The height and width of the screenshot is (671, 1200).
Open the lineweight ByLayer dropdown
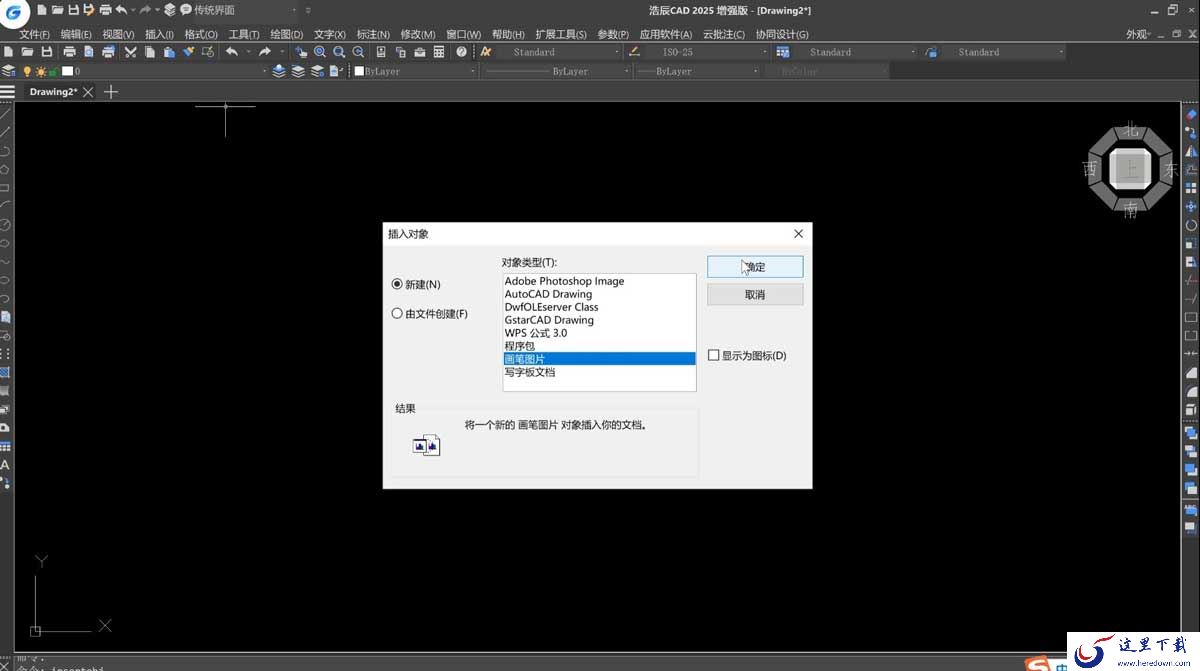tap(697, 72)
